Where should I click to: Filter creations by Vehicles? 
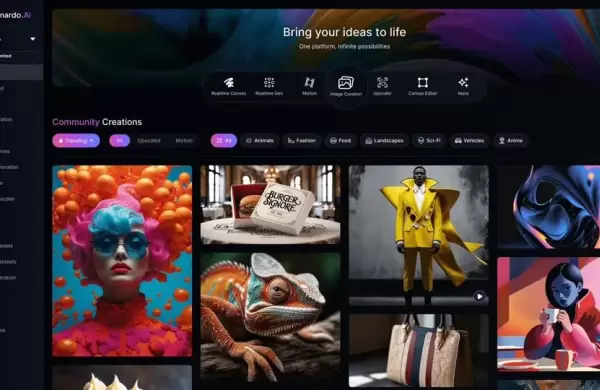click(469, 140)
